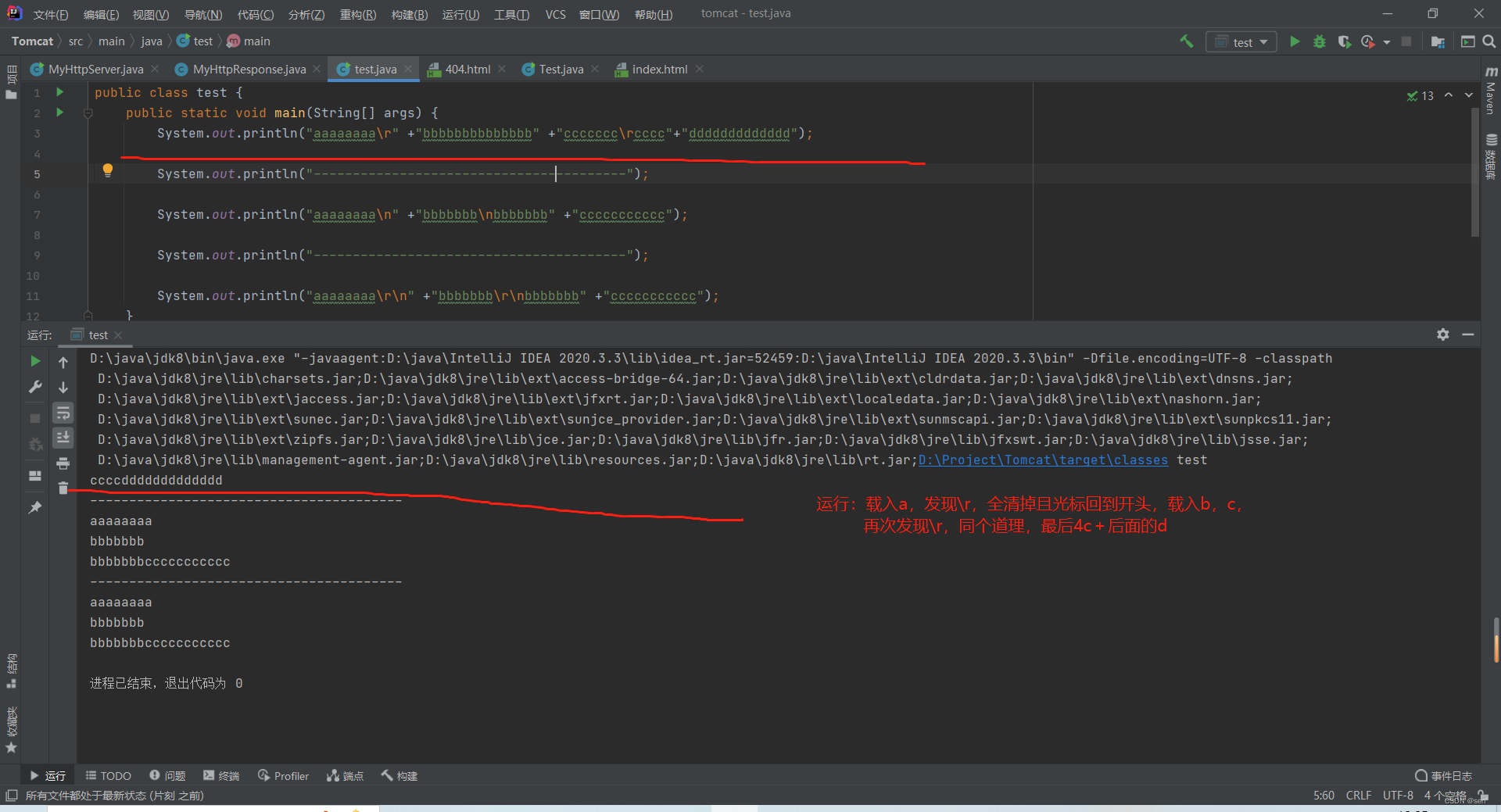Image resolution: width=1501 pixels, height=812 pixels.
Task: Rerun the program in the run panel
Action: click(x=34, y=361)
